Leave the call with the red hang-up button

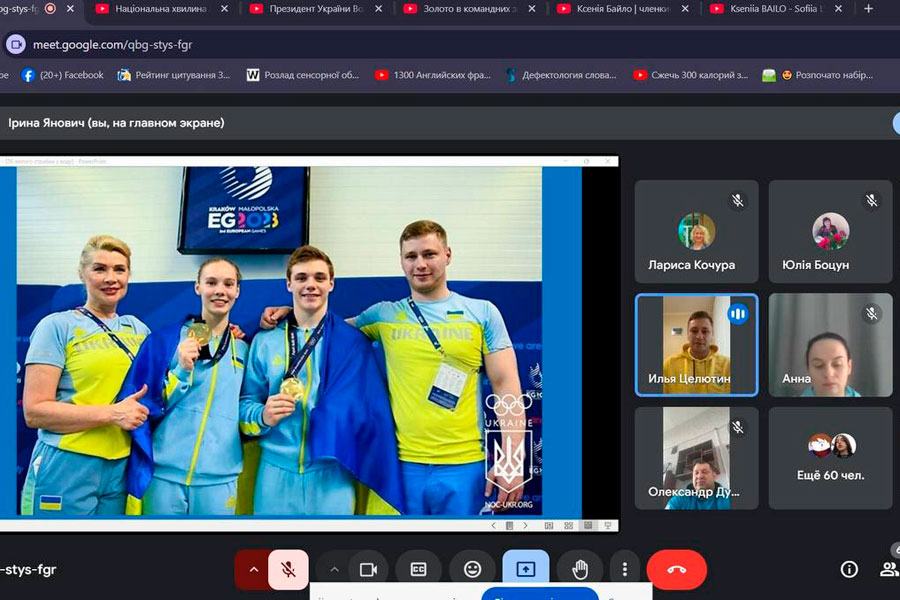point(676,569)
